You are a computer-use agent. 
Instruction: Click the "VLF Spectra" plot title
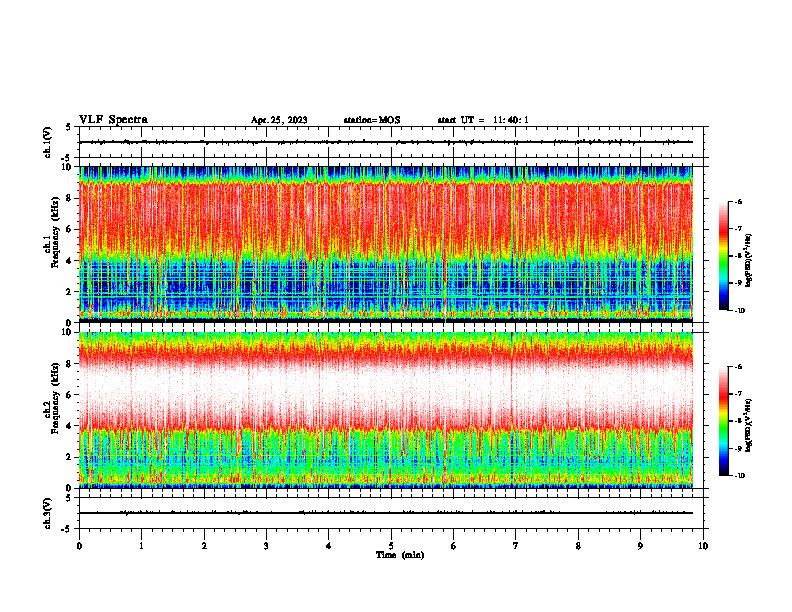click(113, 120)
